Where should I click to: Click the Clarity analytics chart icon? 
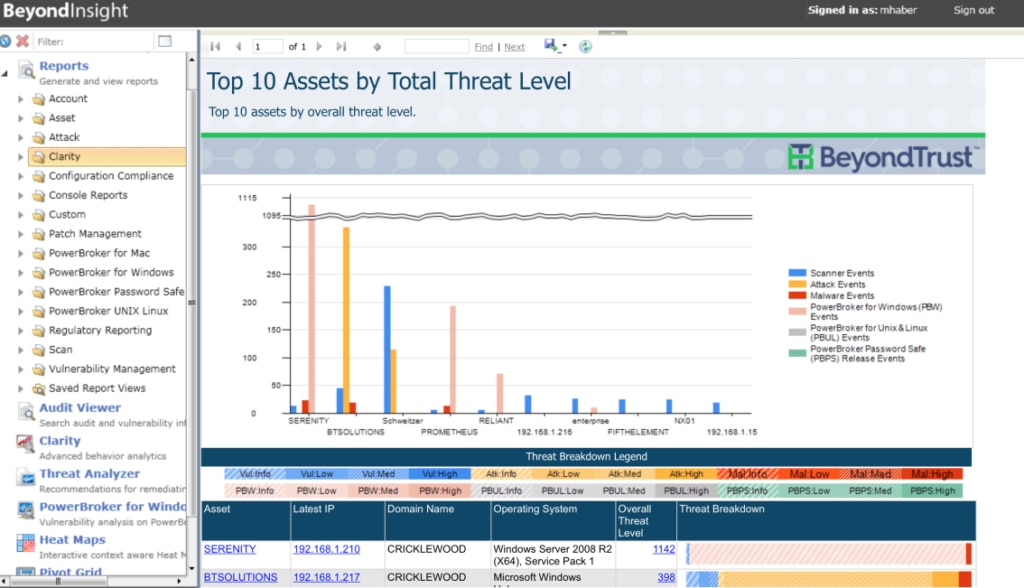pyautogui.click(x=25, y=444)
